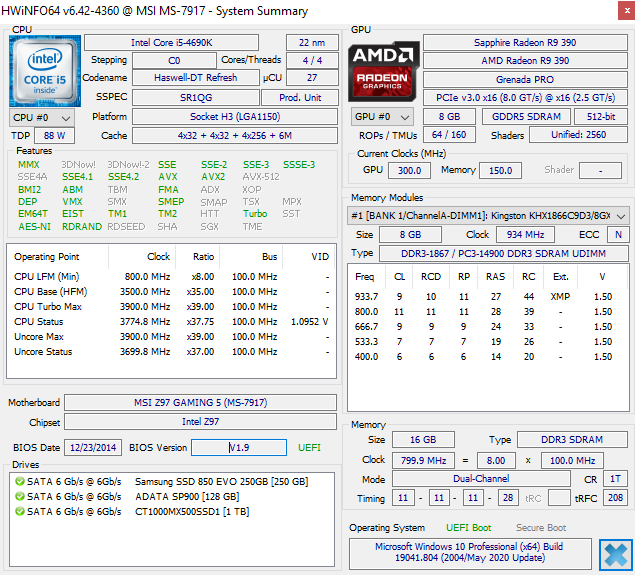Click the GPU Memory clock value 150.0
This screenshot has height=575, width=635.
coord(501,170)
